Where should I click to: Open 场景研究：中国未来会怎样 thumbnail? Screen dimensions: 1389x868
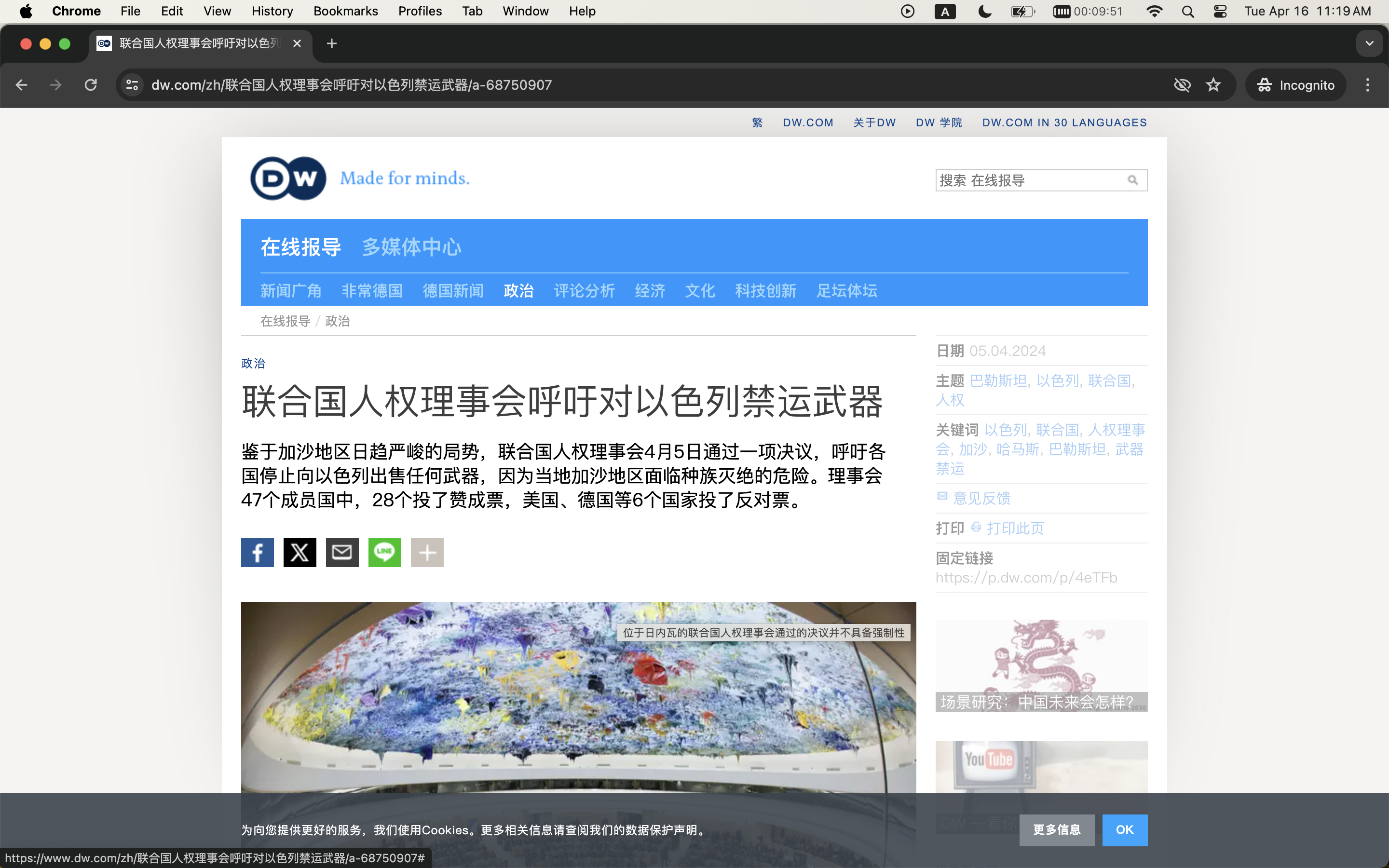(1041, 665)
